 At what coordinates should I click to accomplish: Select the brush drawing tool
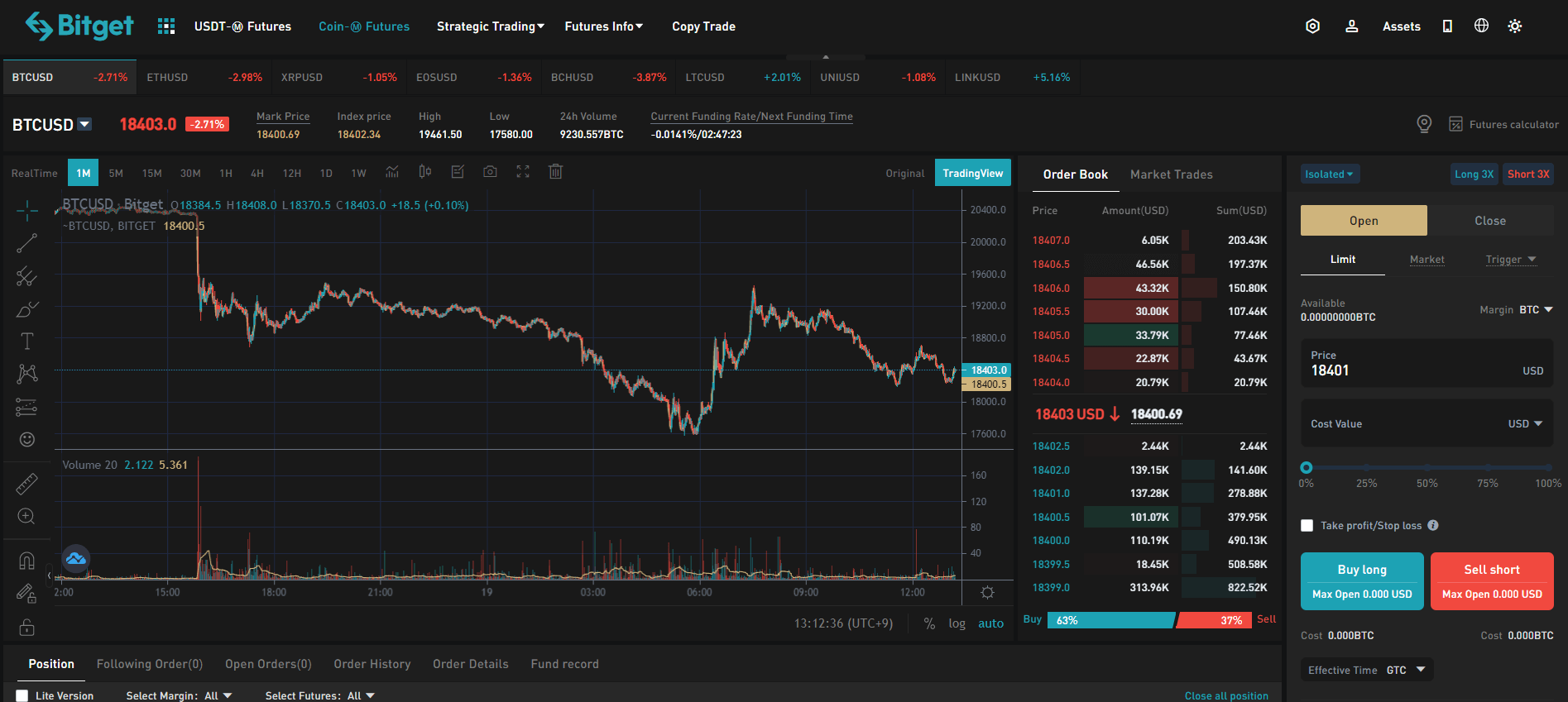pos(27,308)
